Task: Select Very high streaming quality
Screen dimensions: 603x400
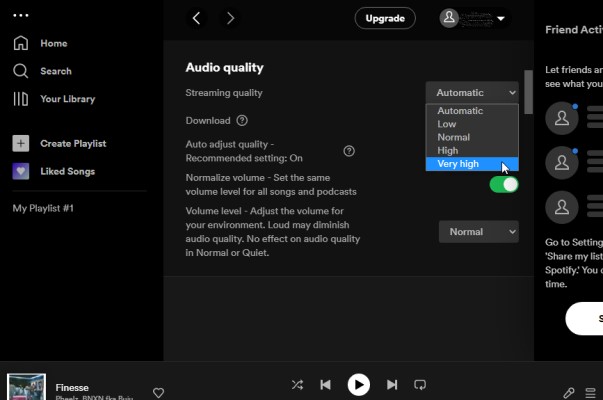Action: (x=458, y=164)
